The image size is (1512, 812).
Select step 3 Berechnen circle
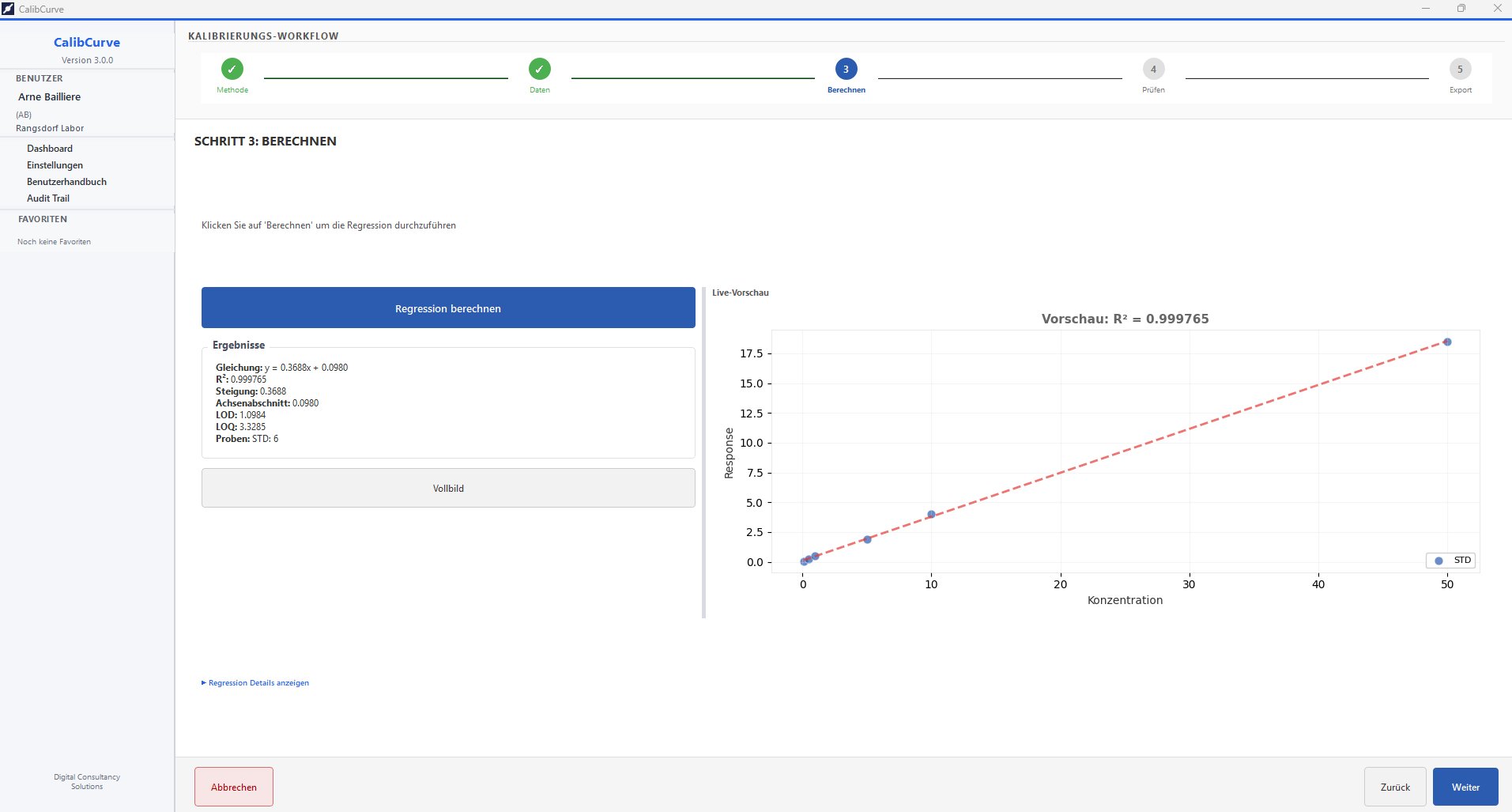846,69
